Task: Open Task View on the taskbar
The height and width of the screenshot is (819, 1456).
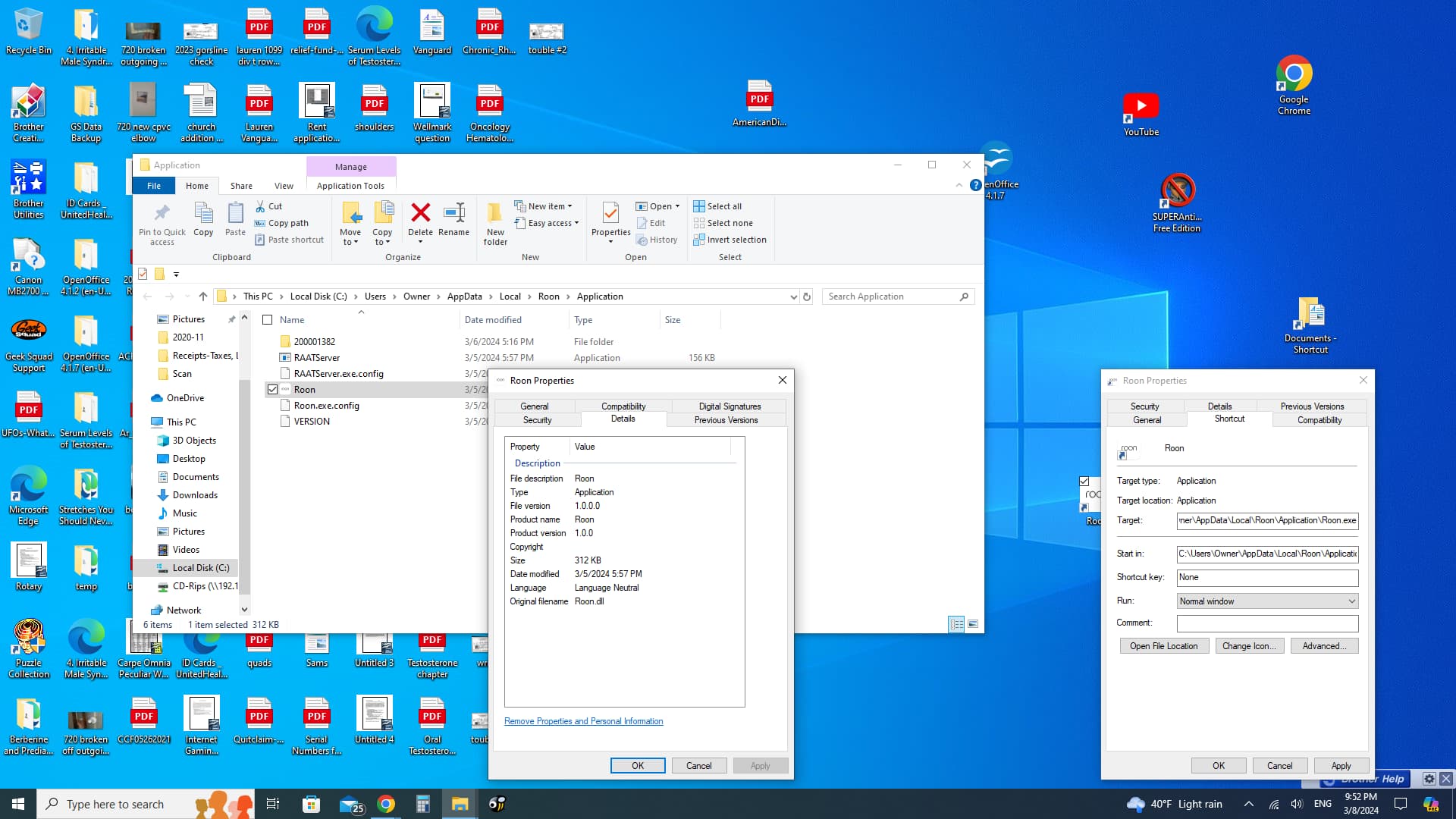Action: click(273, 804)
